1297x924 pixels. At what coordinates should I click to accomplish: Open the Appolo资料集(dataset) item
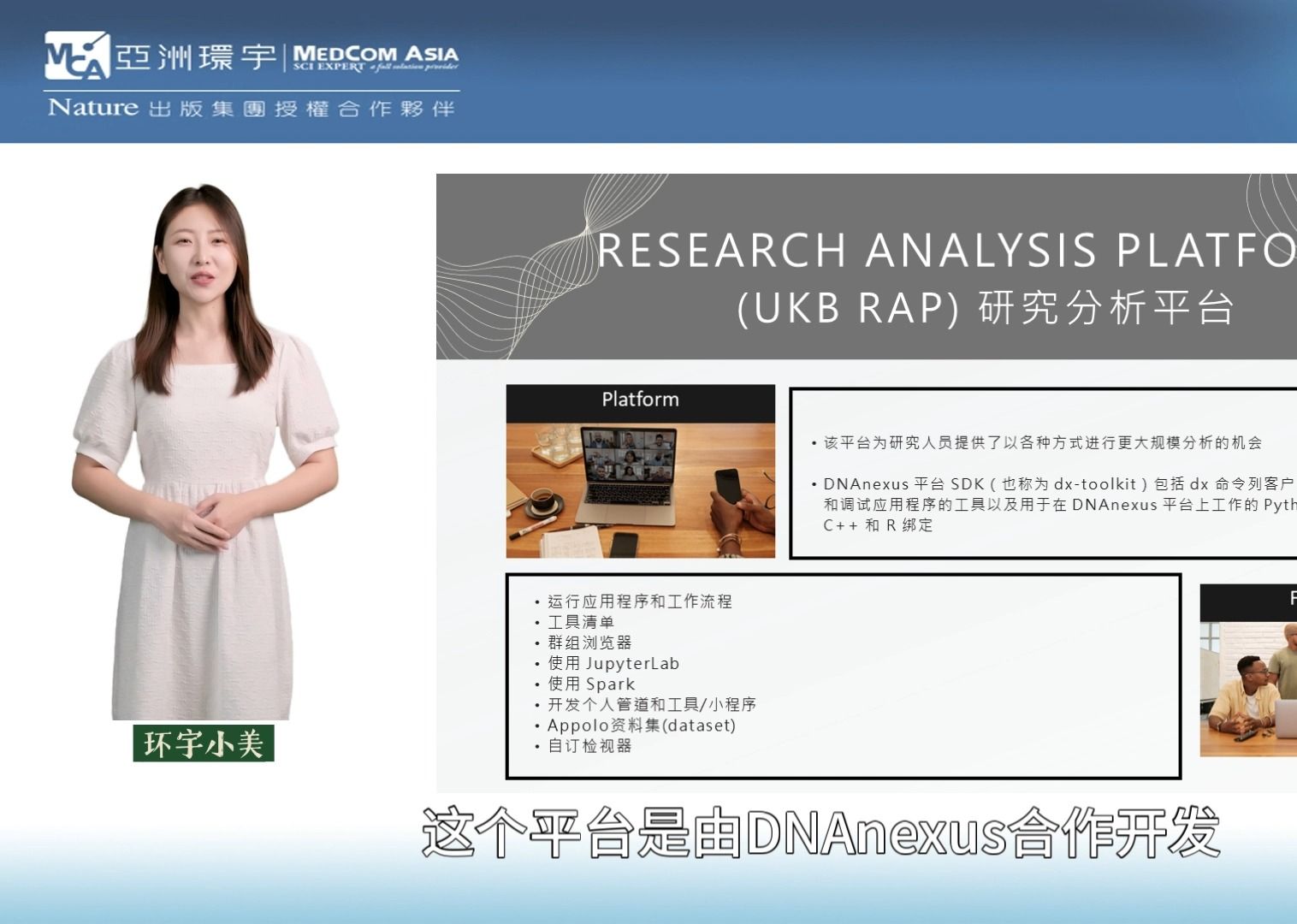coord(642,725)
